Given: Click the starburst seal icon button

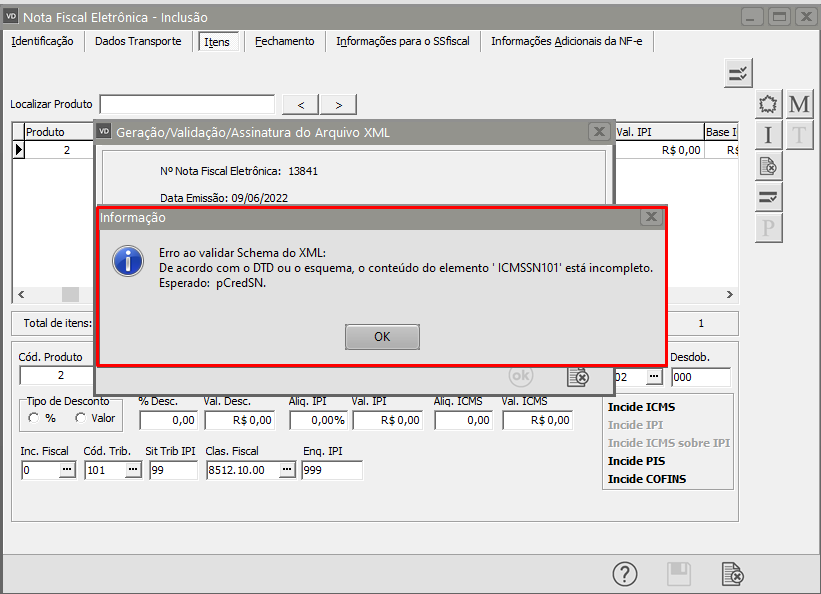Looking at the screenshot, I should (x=768, y=104).
